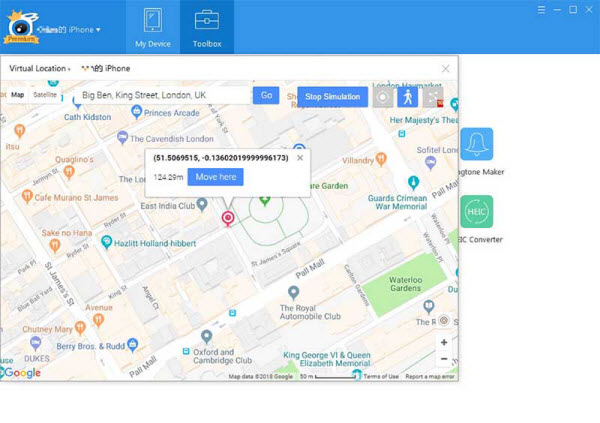
Task: Close the Virtual Location panel
Action: click(x=445, y=69)
